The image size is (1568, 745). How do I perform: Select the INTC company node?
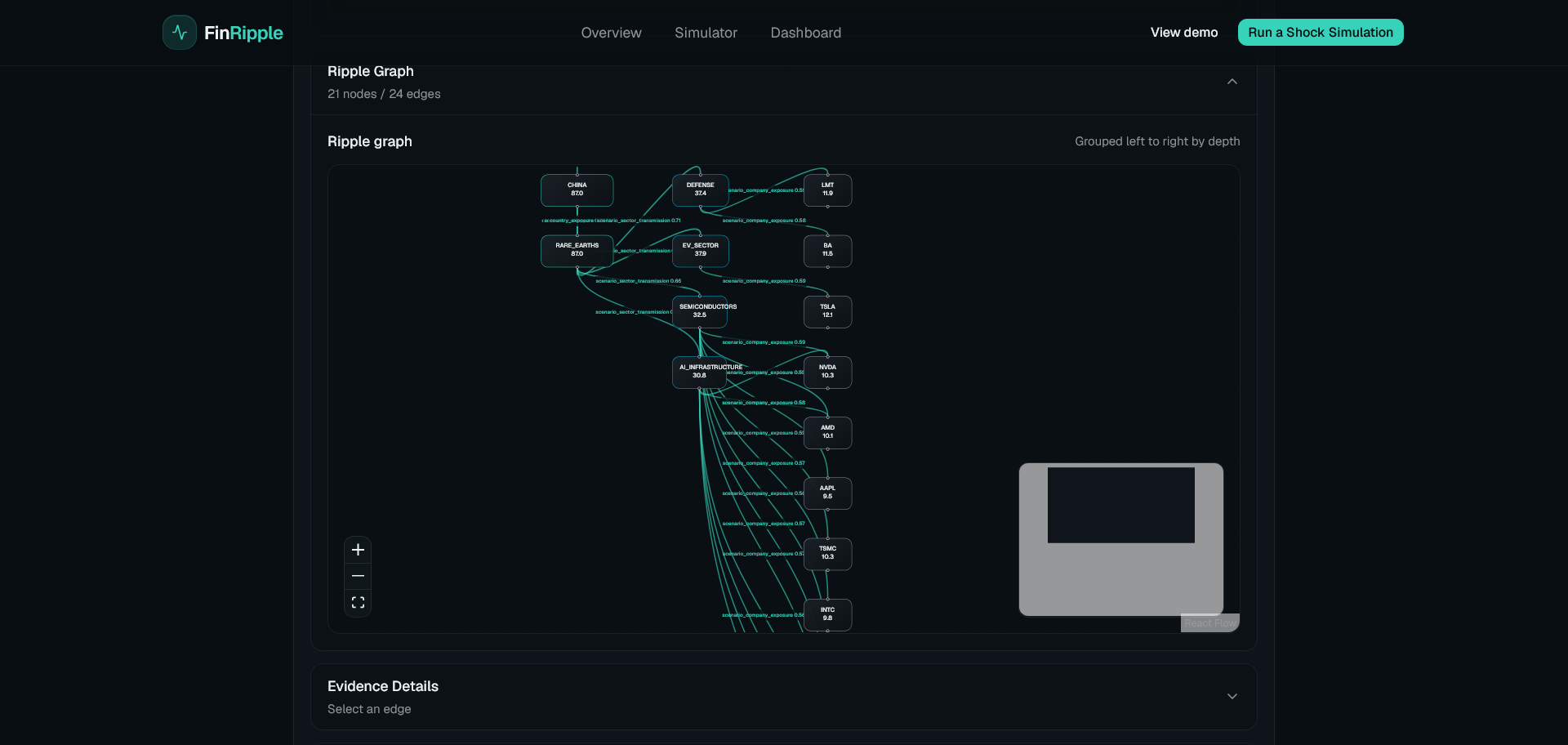(x=828, y=615)
